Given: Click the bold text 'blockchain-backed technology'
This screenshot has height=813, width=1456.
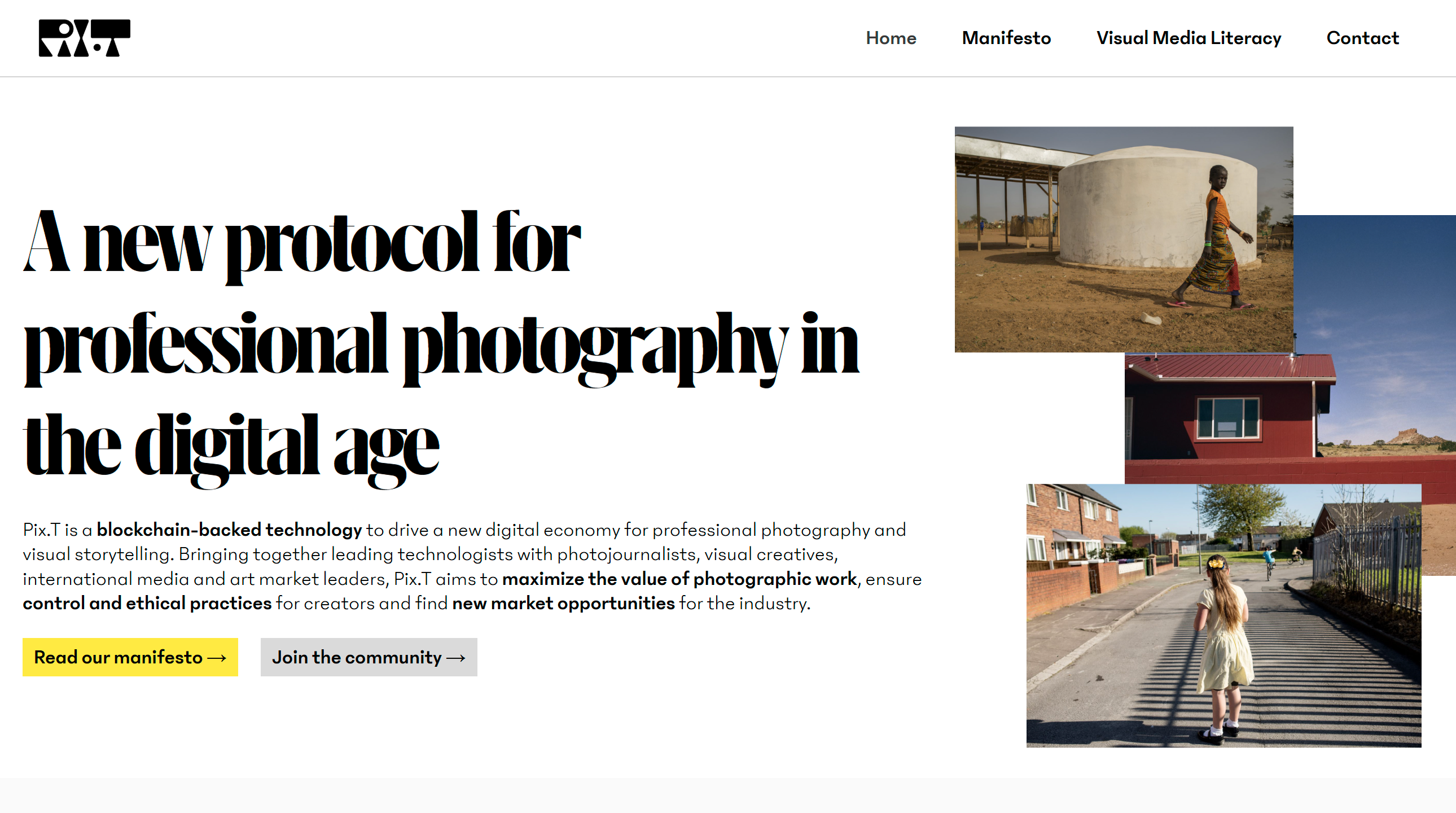Looking at the screenshot, I should pyautogui.click(x=229, y=530).
